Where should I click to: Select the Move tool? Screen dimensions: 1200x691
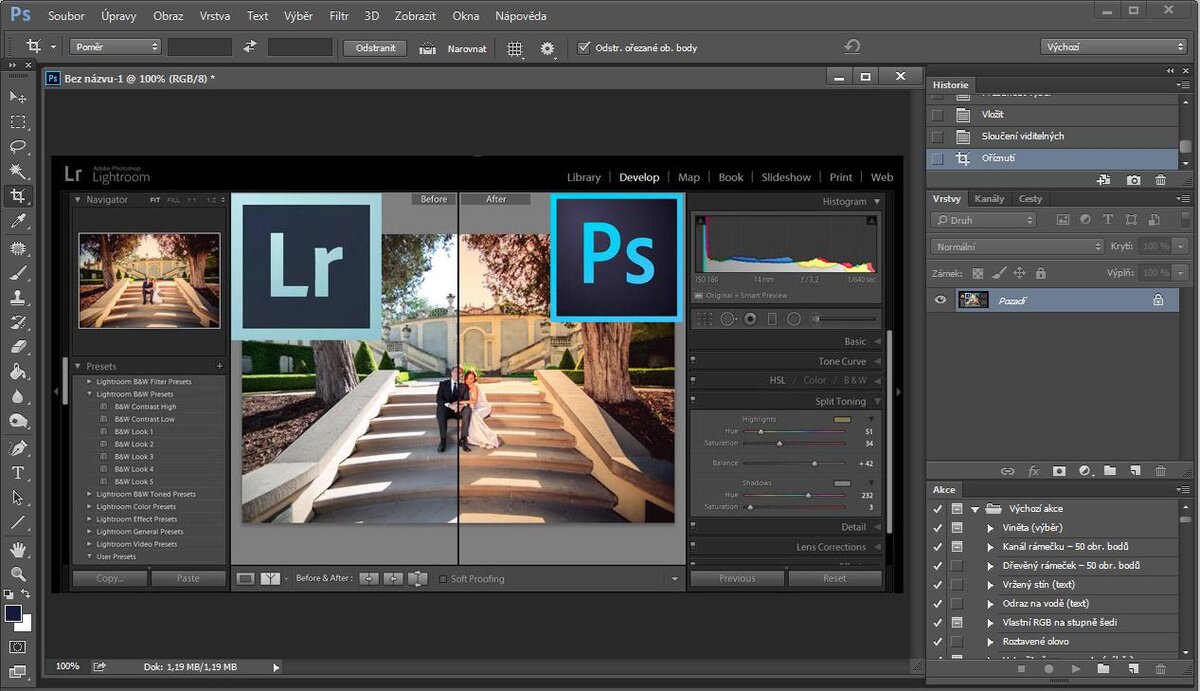18,97
